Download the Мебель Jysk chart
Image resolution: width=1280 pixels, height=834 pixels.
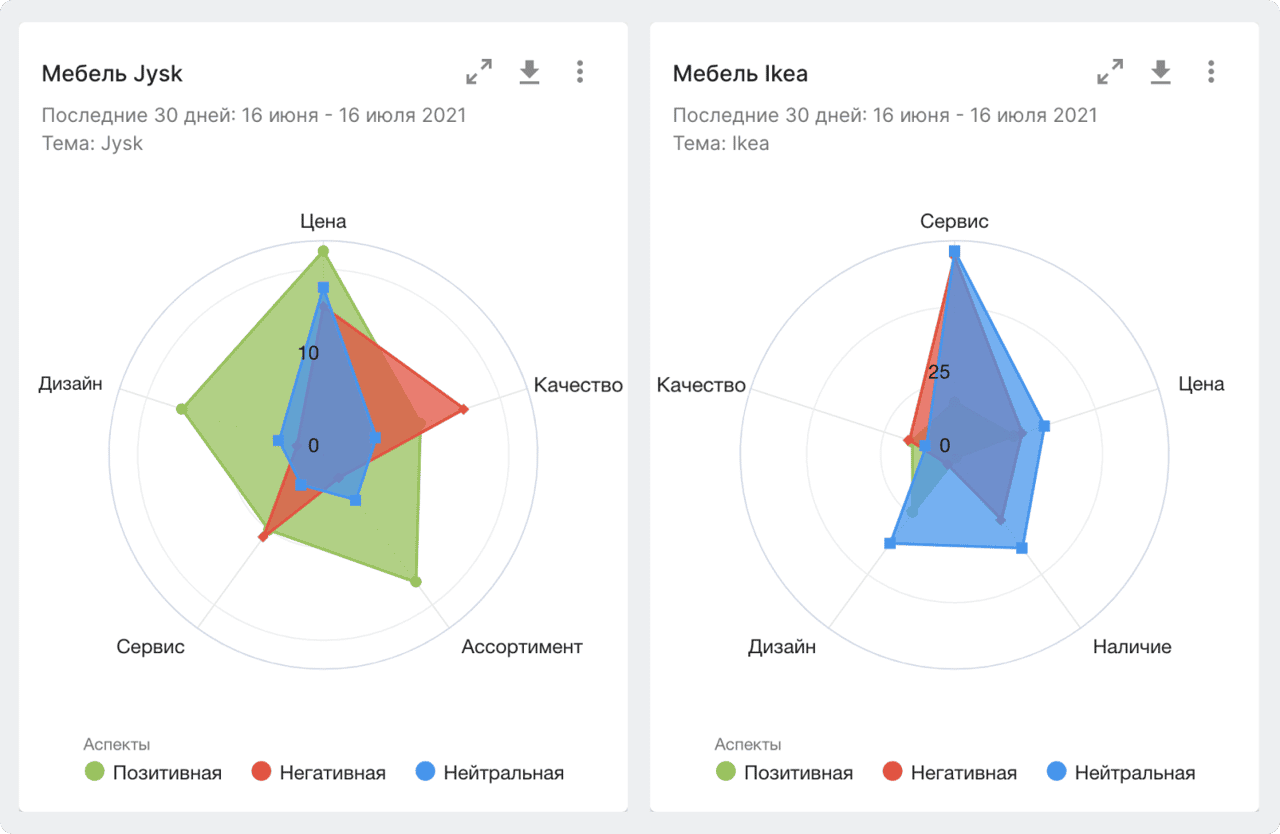[x=529, y=72]
